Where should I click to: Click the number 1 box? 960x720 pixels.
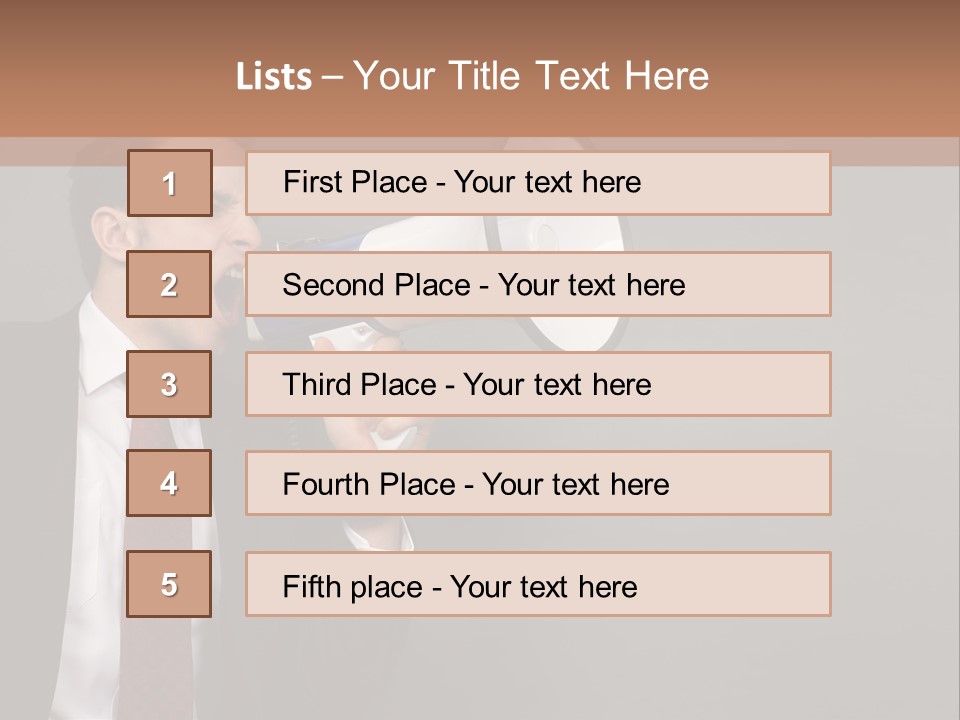point(170,183)
